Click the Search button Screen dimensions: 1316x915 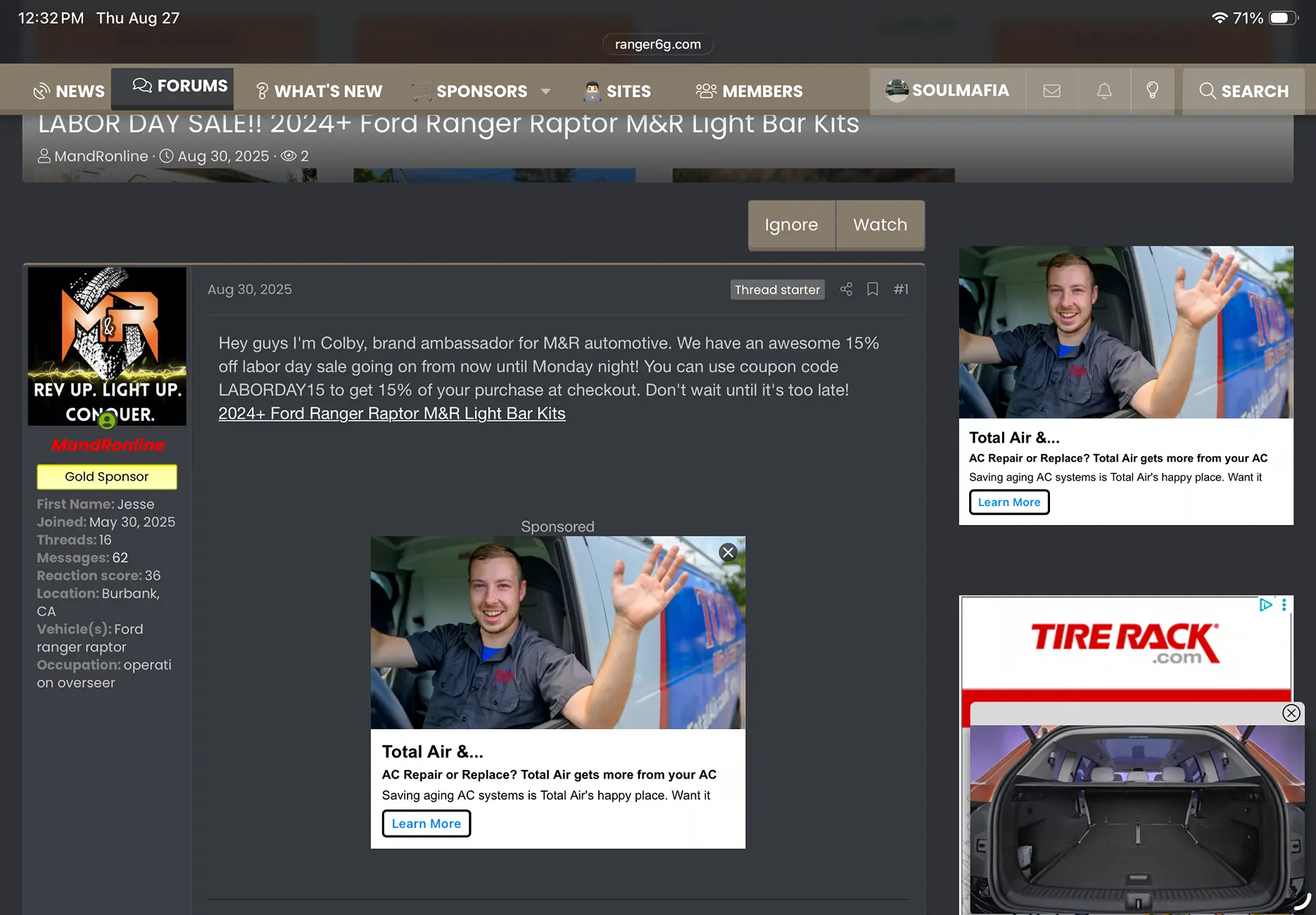[x=1244, y=91]
